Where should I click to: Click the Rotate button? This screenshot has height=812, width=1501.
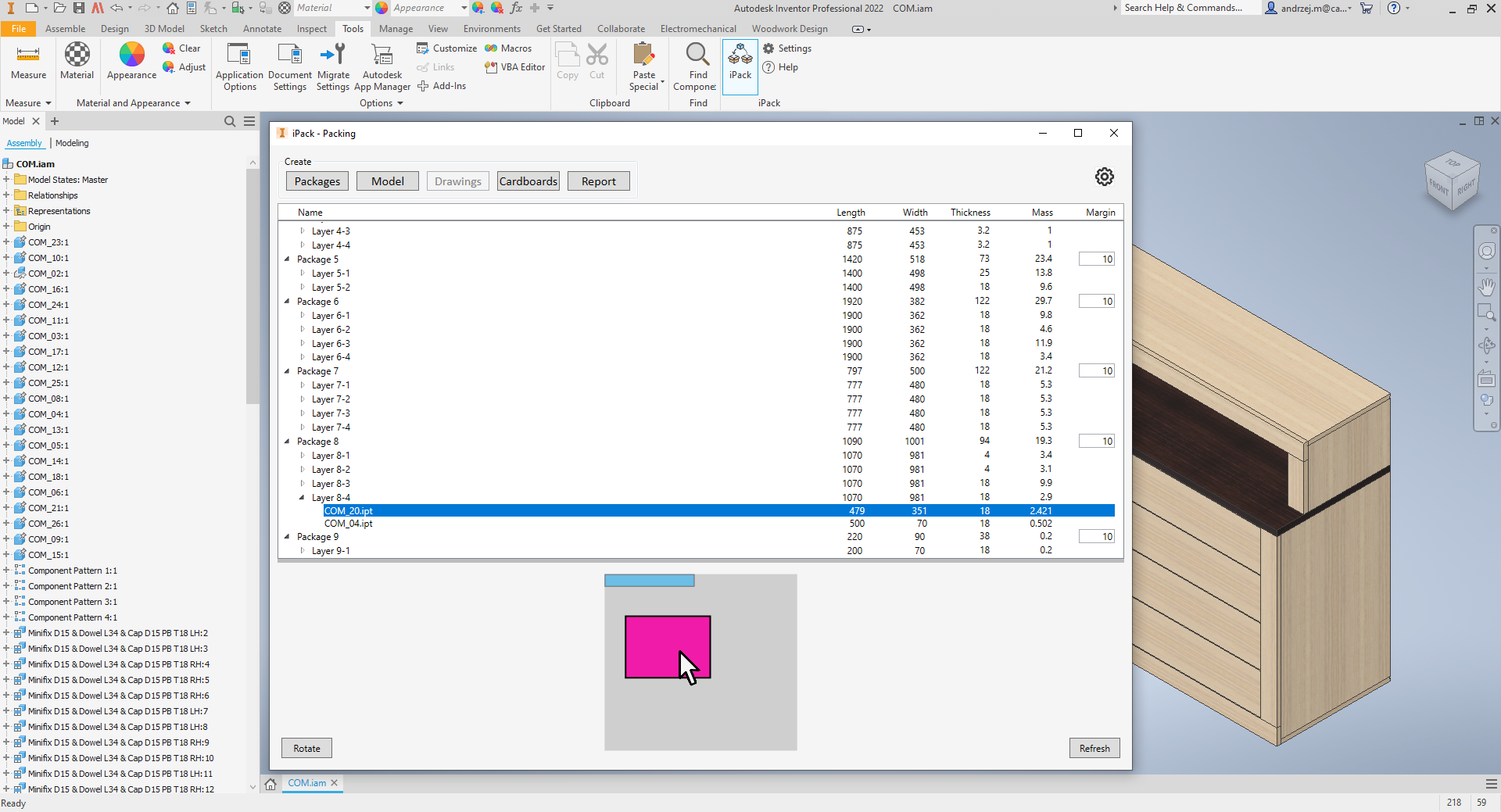click(306, 749)
